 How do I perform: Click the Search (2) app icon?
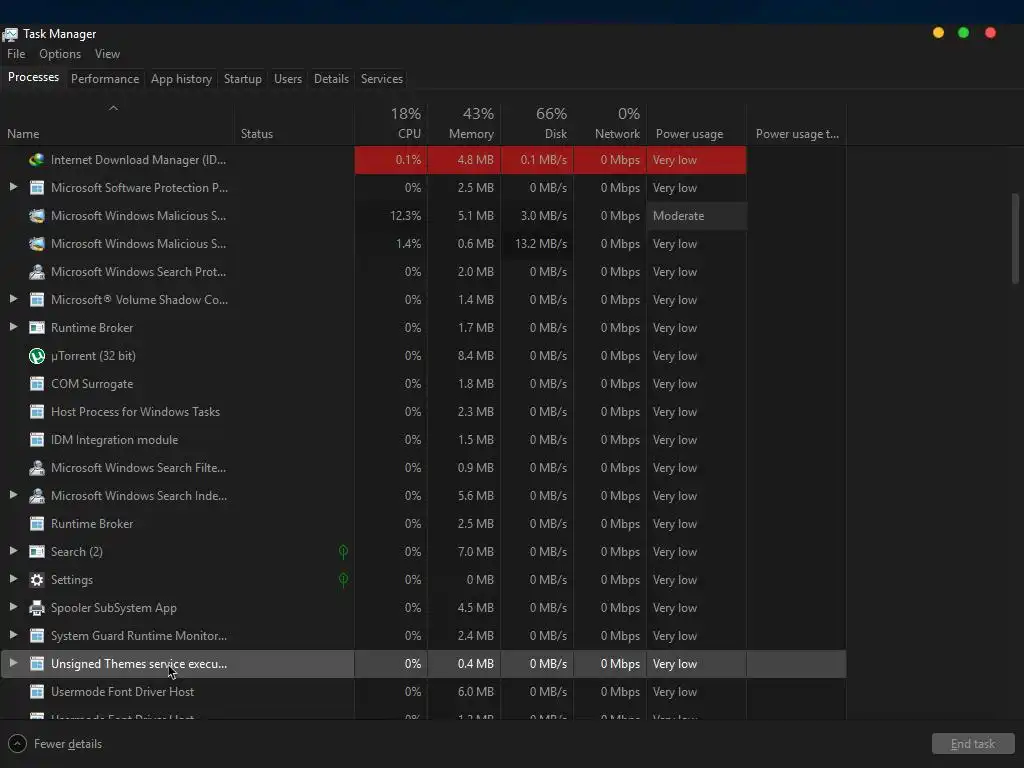37,552
